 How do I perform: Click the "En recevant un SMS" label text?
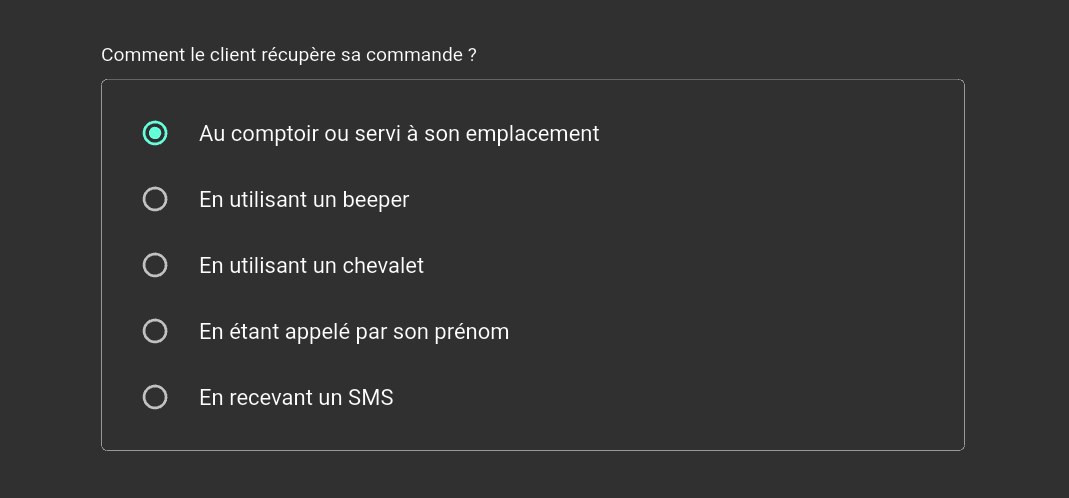tap(296, 398)
